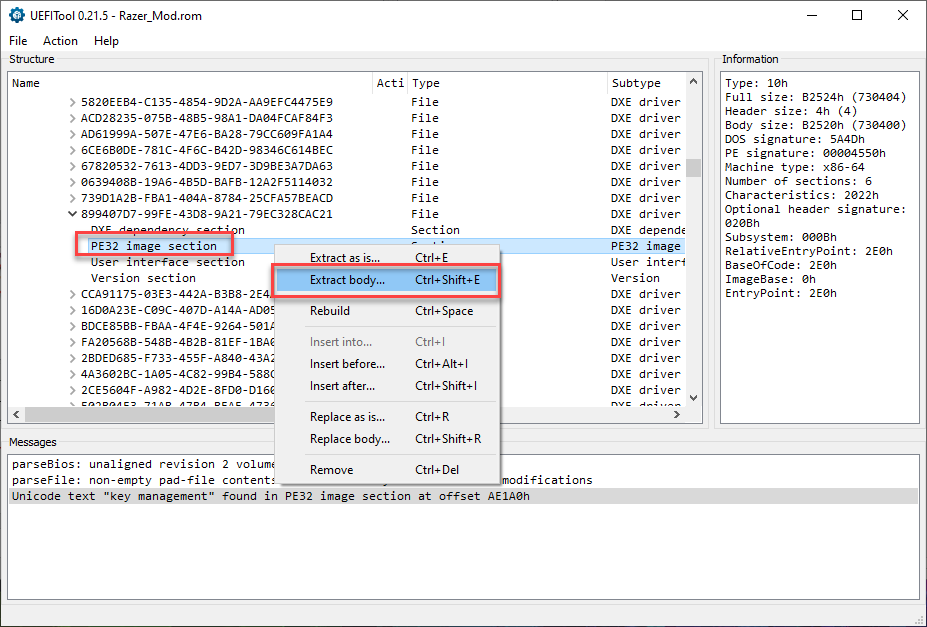The height and width of the screenshot is (627, 927).
Task: Choose Extract body... from context menu
Action: point(387,280)
